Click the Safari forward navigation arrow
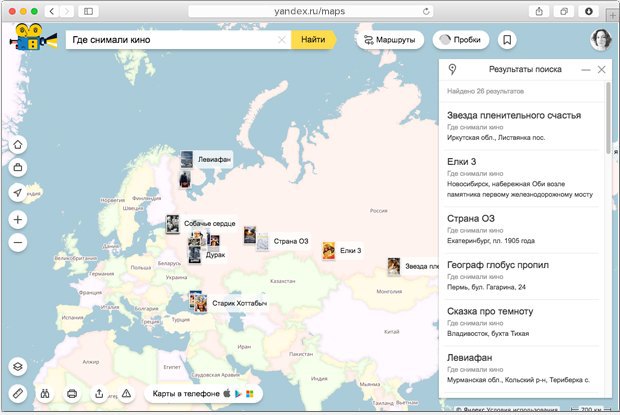 67,11
